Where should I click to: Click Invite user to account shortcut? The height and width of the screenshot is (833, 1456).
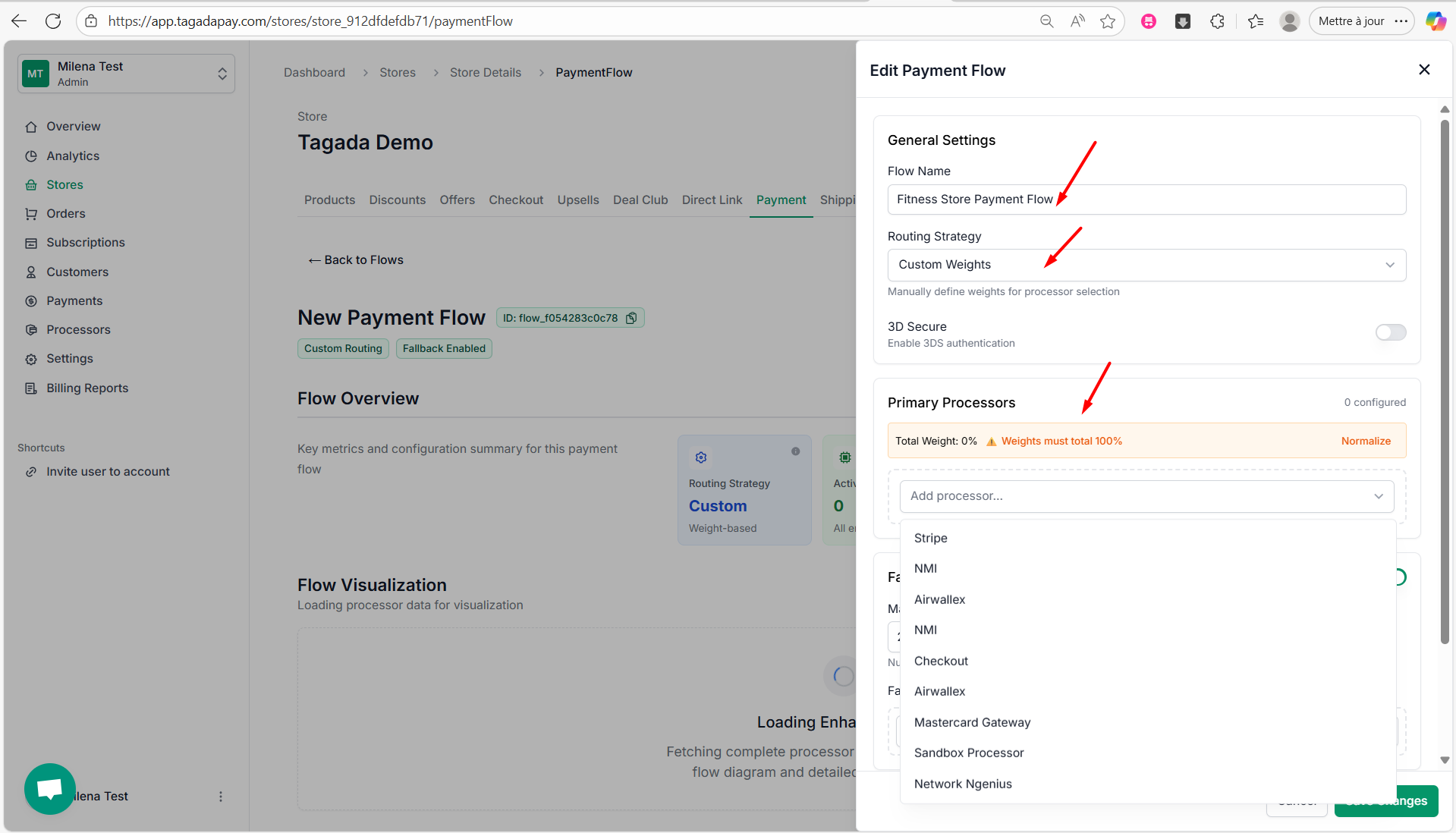click(x=108, y=471)
